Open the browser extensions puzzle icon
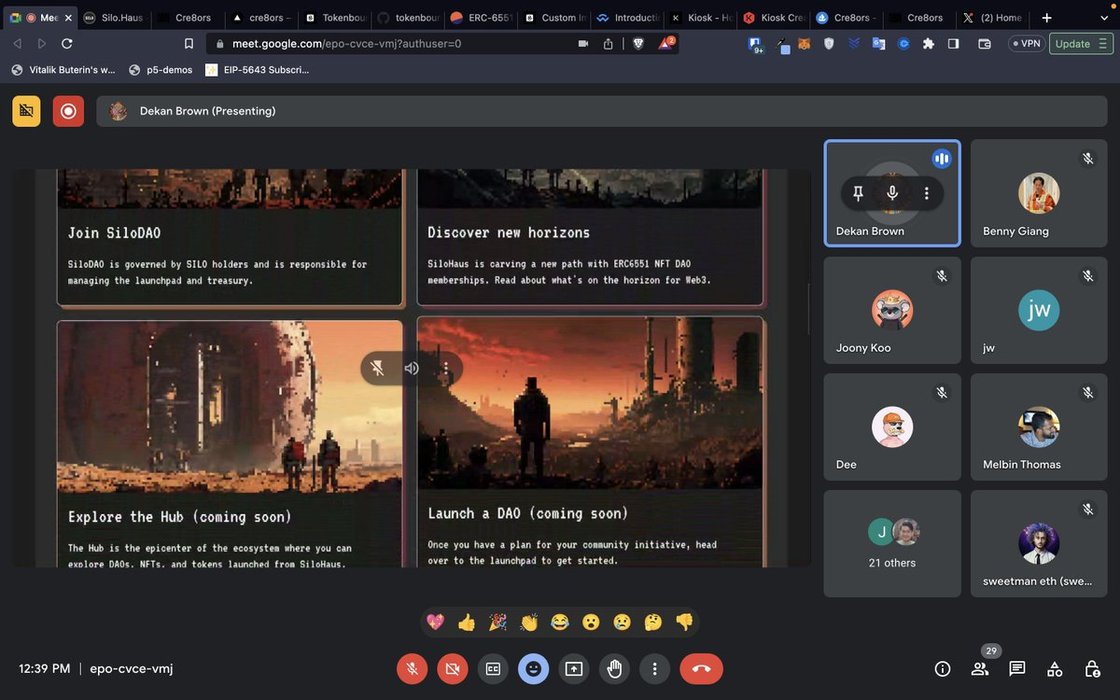Image resolution: width=1120 pixels, height=700 pixels. point(929,44)
